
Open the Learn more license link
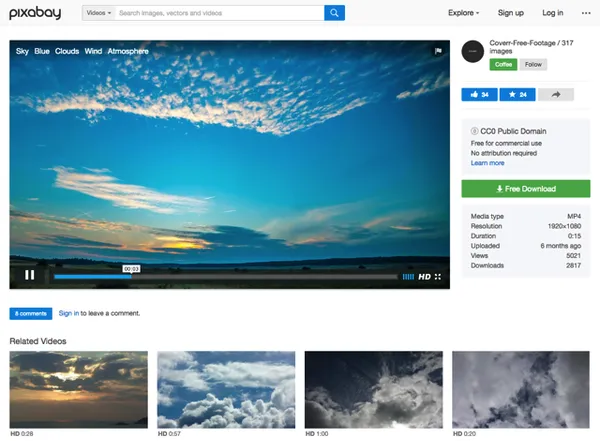[x=488, y=163]
